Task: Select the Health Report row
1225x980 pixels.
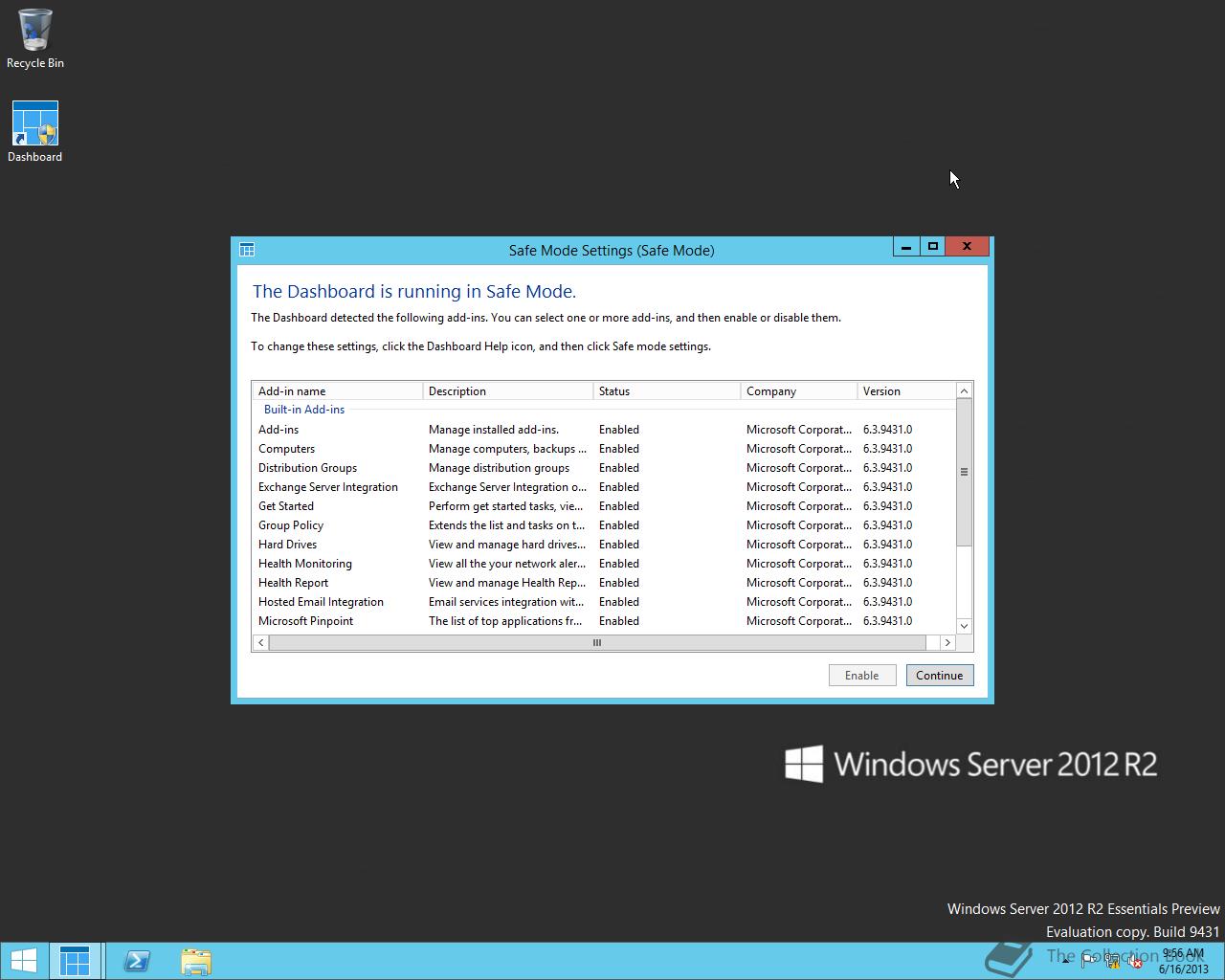Action: coord(604,583)
